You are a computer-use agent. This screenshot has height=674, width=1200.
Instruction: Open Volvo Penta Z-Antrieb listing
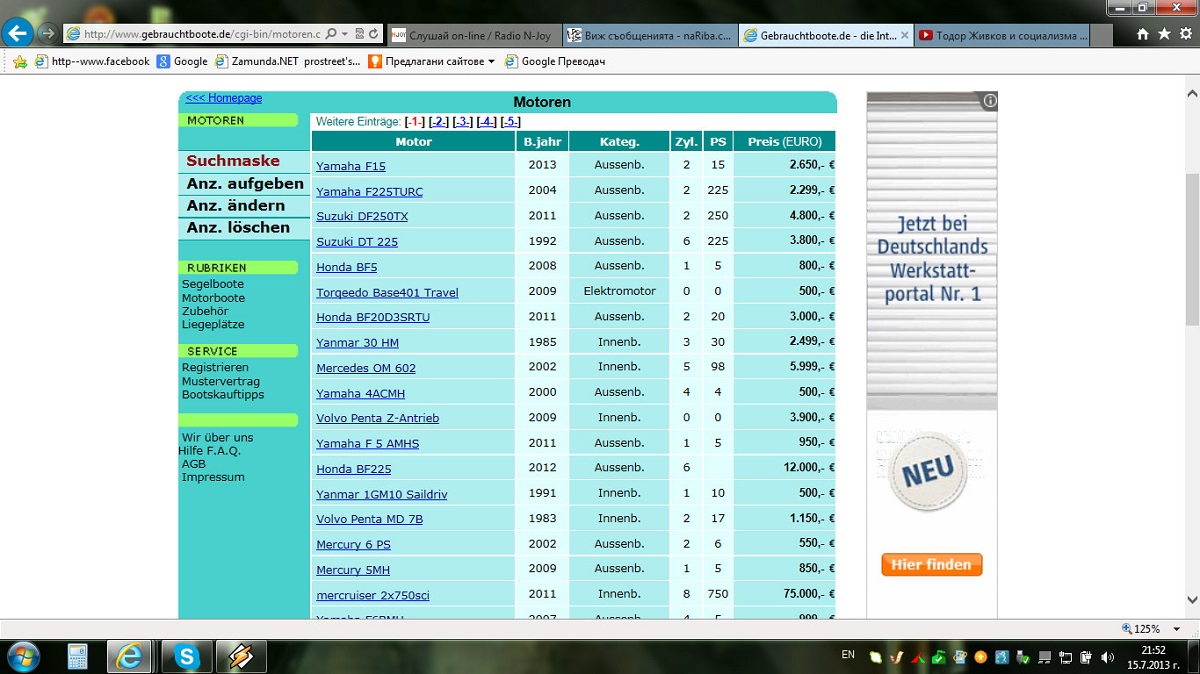tap(378, 418)
